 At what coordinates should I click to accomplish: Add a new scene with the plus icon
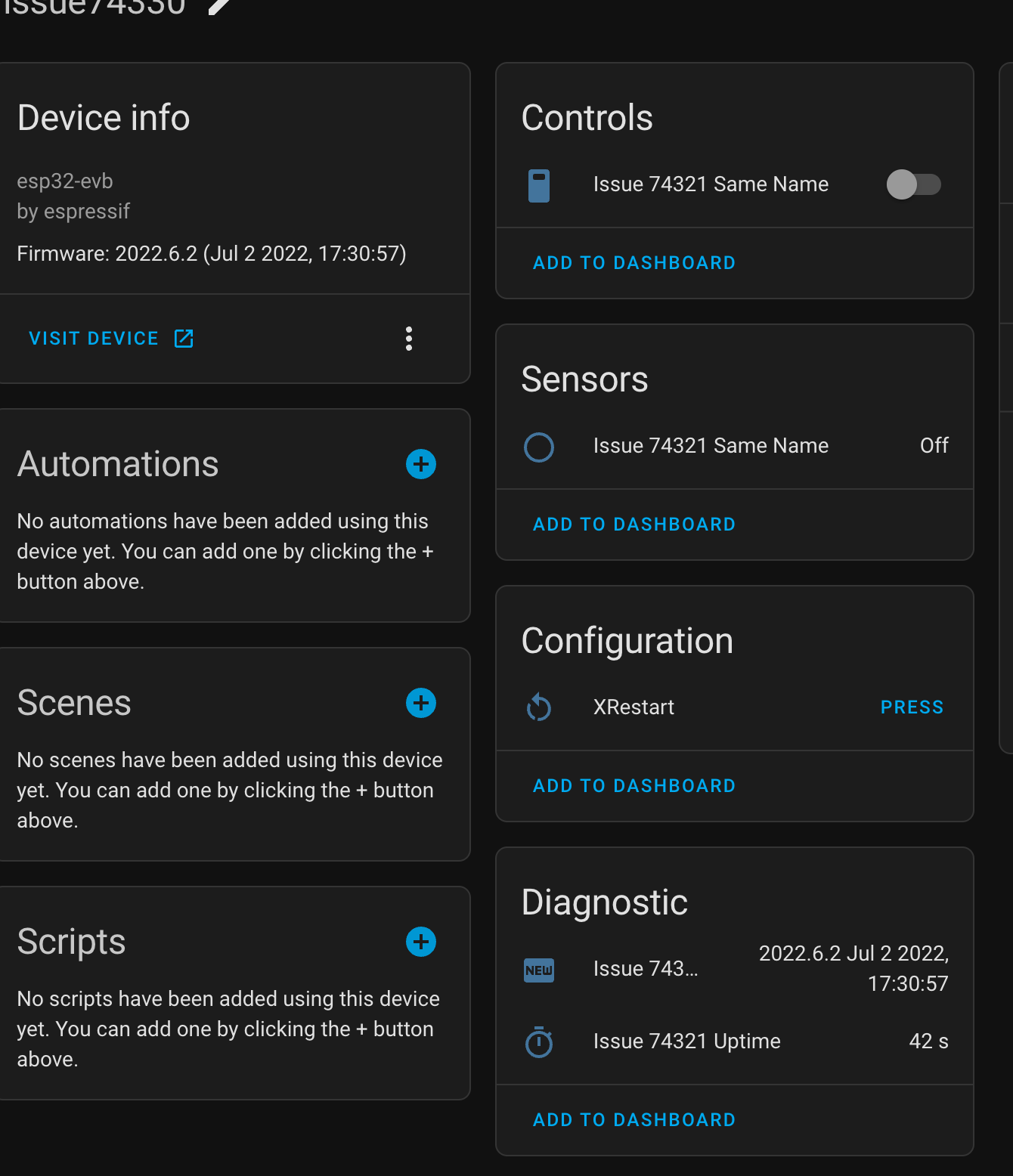point(421,703)
